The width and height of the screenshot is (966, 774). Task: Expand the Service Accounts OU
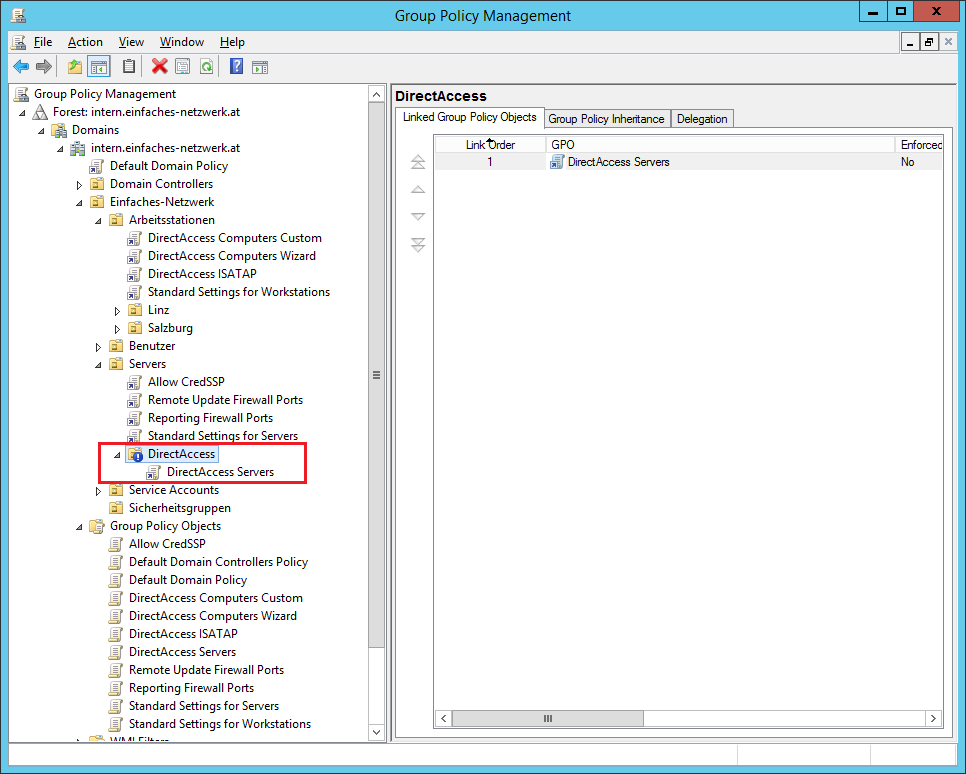coord(98,491)
